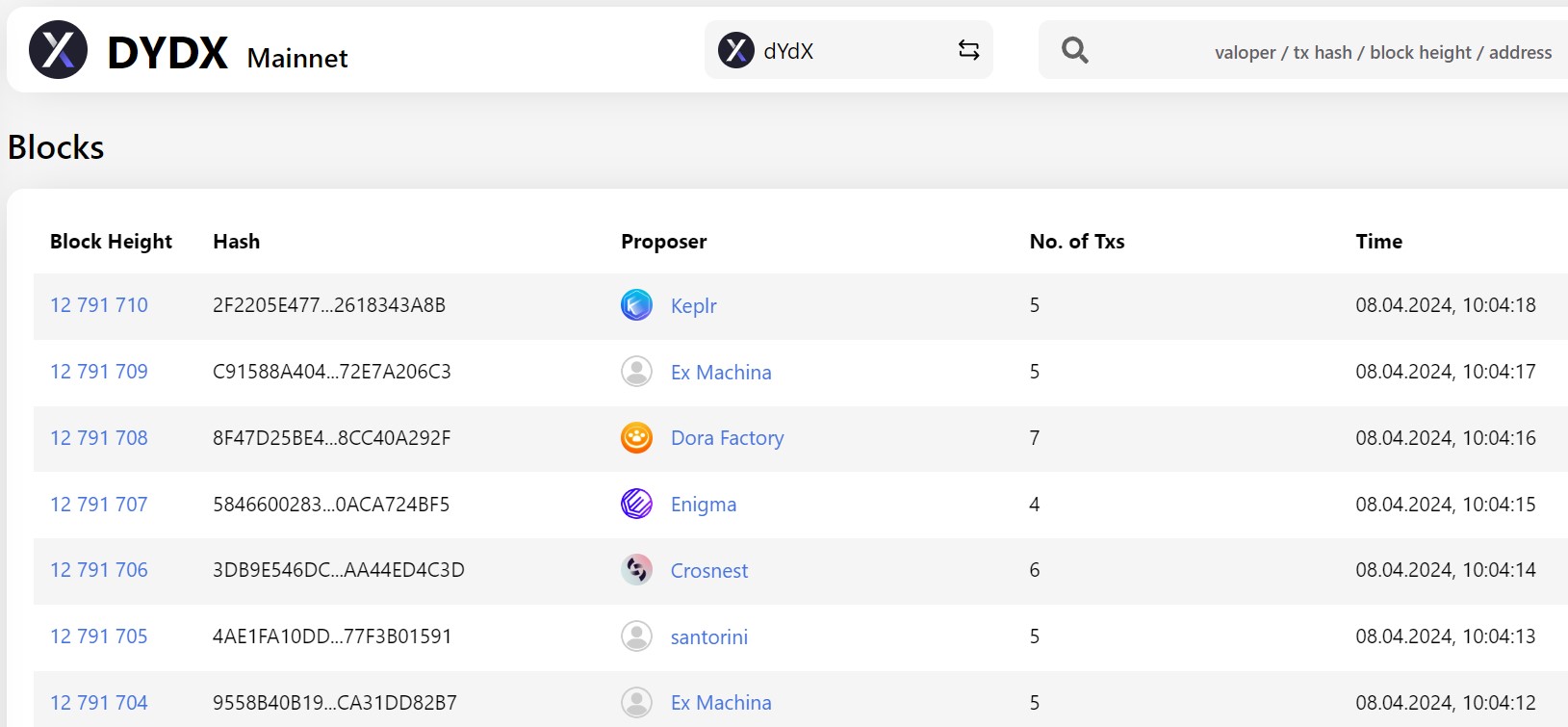Visit the Dora Factory proposer page
The width and height of the screenshot is (1568, 727).
pos(727,438)
